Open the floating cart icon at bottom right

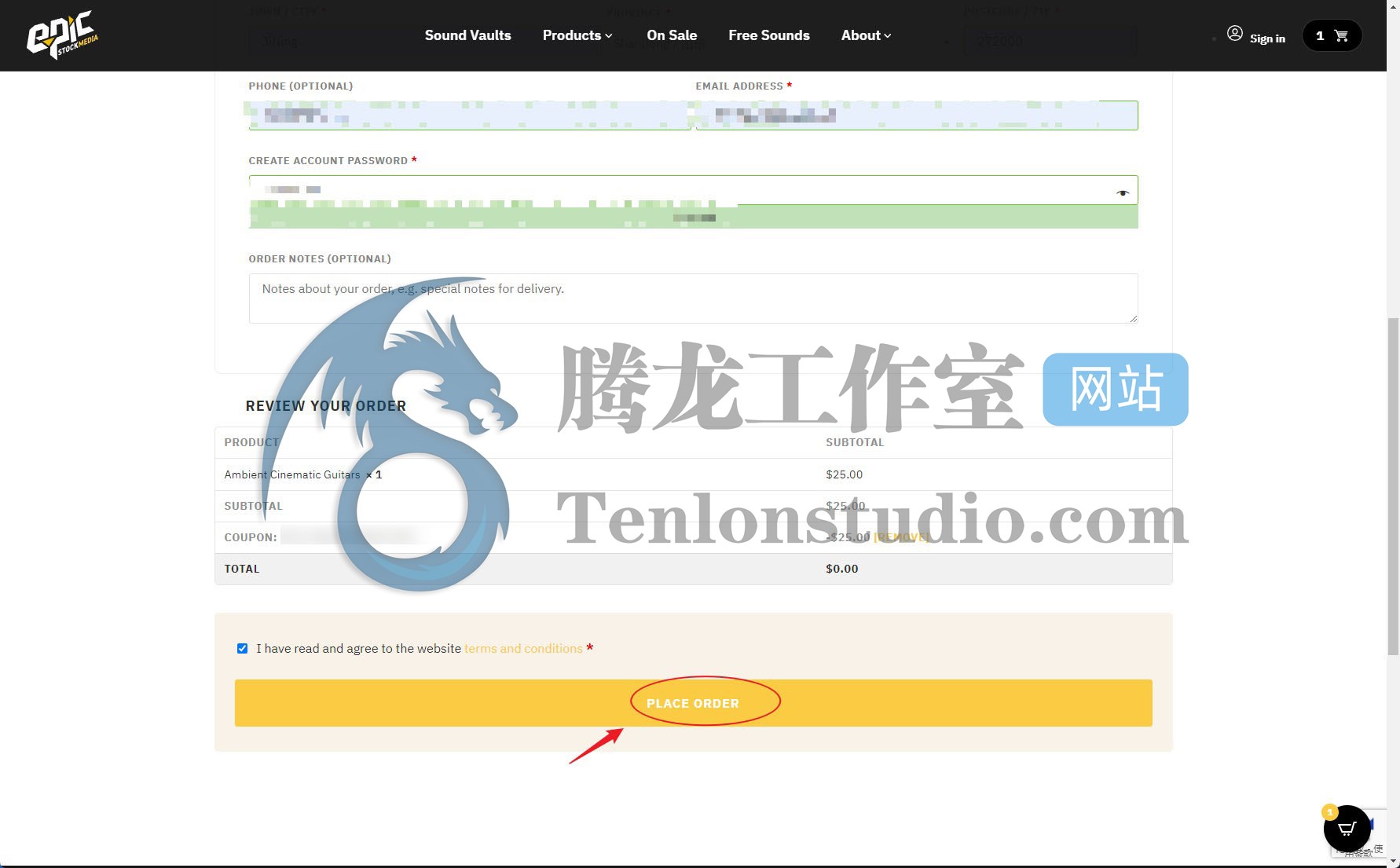[x=1347, y=828]
